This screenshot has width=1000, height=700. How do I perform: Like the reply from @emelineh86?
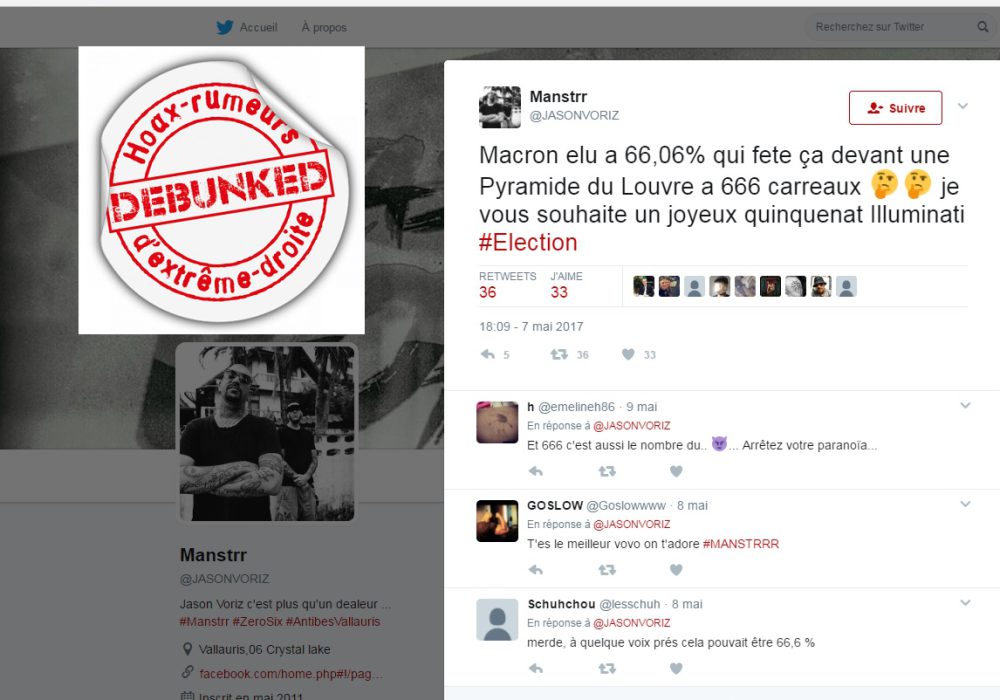pyautogui.click(x=676, y=471)
